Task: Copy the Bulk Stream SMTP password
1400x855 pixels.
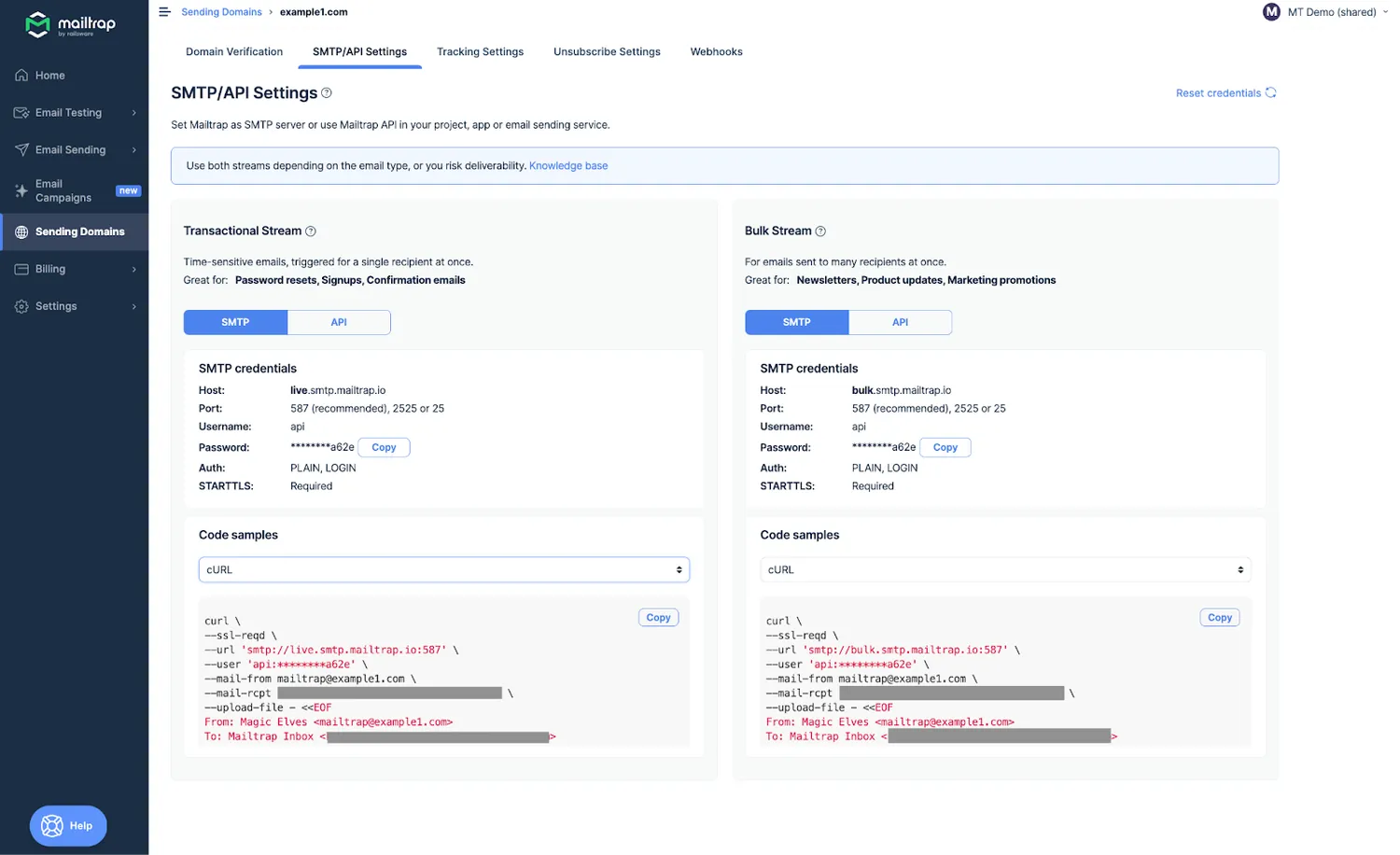Action: pos(945,448)
